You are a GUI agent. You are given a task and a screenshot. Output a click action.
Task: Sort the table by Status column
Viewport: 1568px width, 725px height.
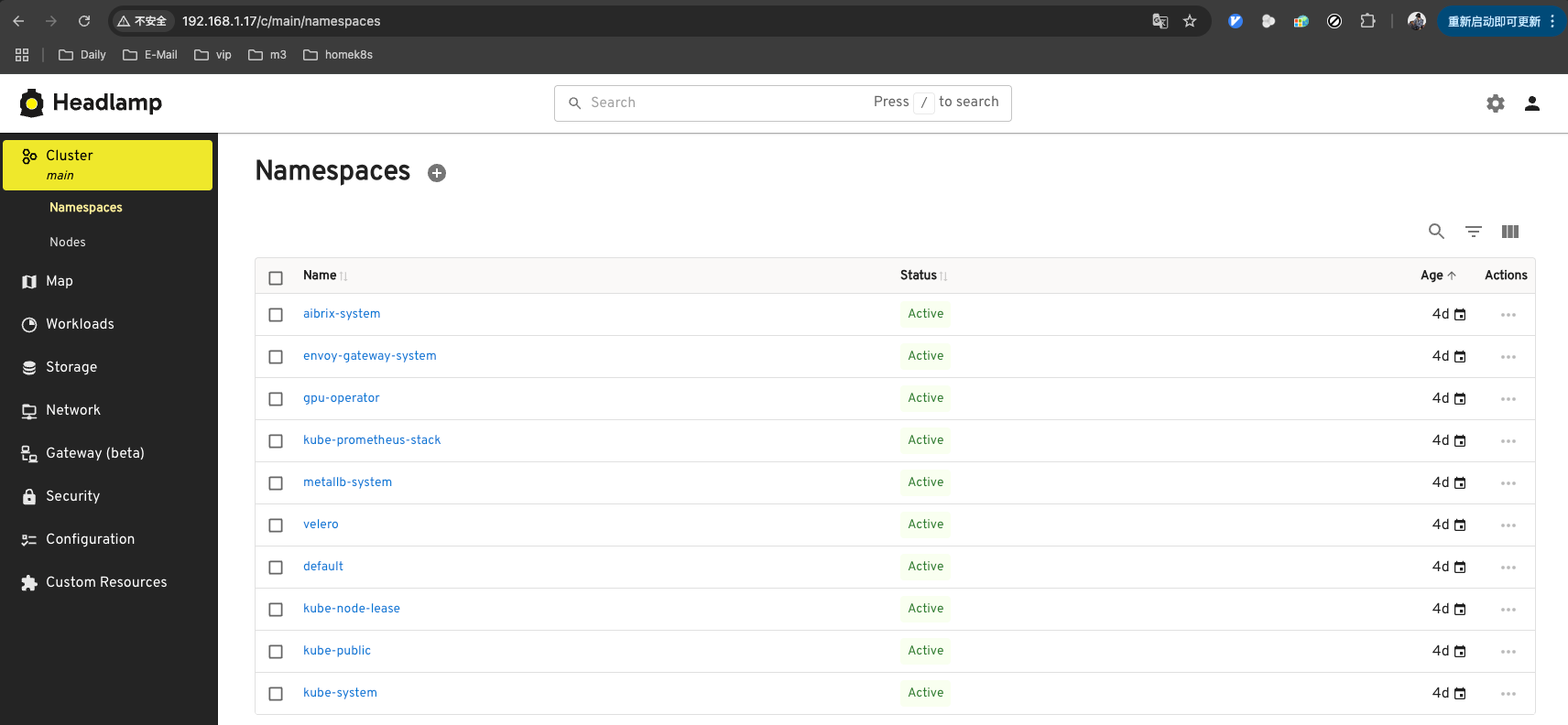tap(919, 276)
